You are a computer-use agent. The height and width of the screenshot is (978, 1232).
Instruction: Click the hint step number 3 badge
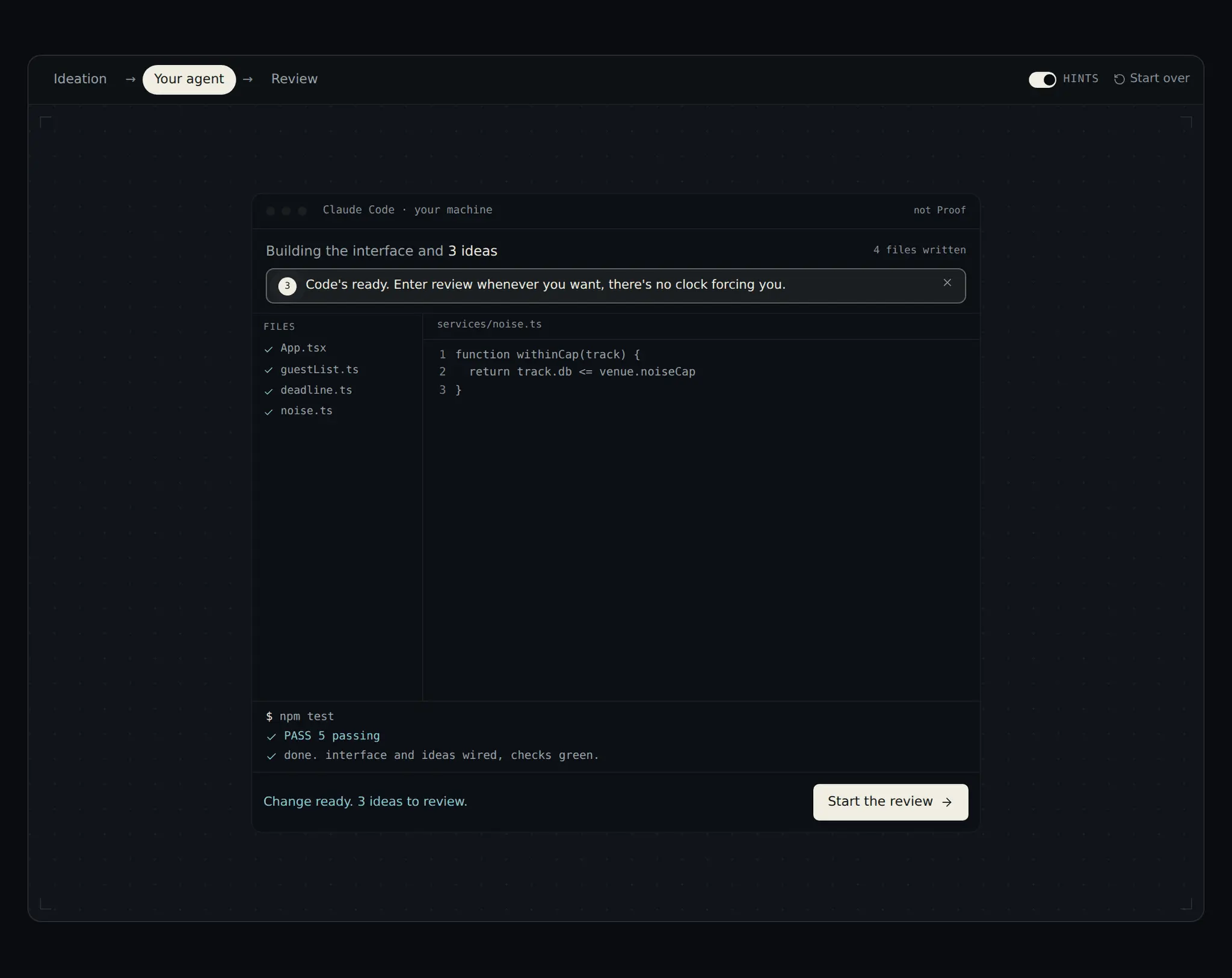tap(287, 286)
